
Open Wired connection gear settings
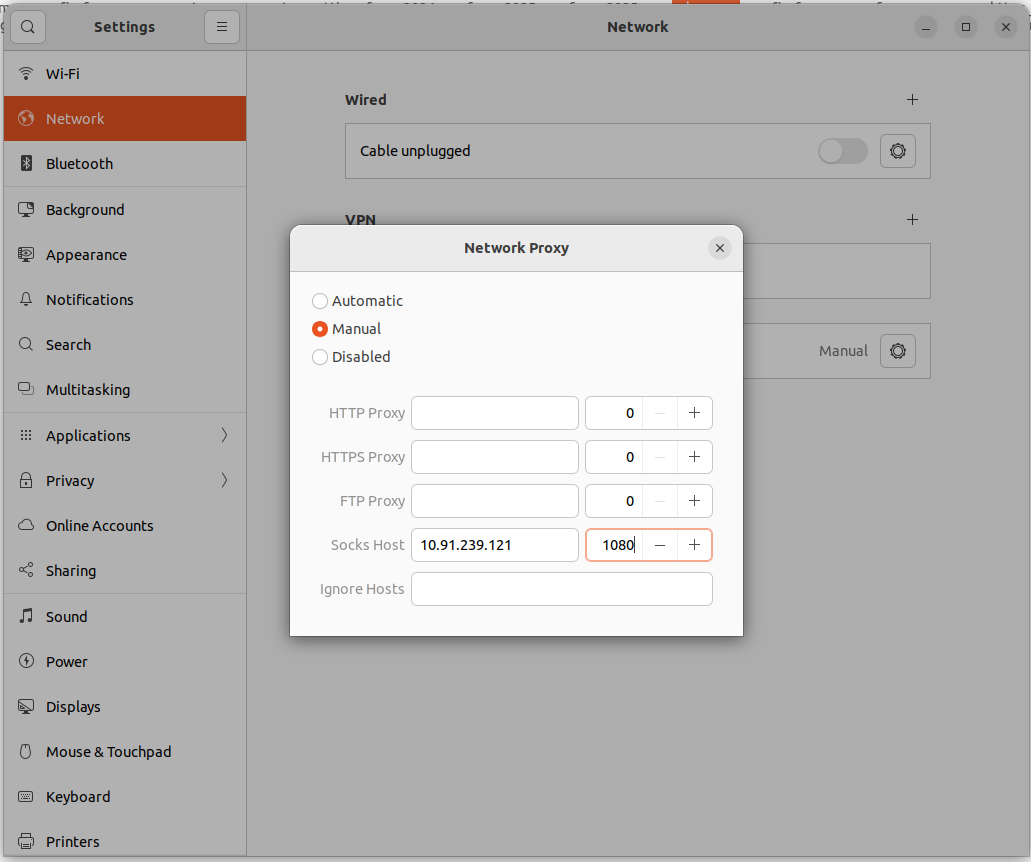pos(897,151)
